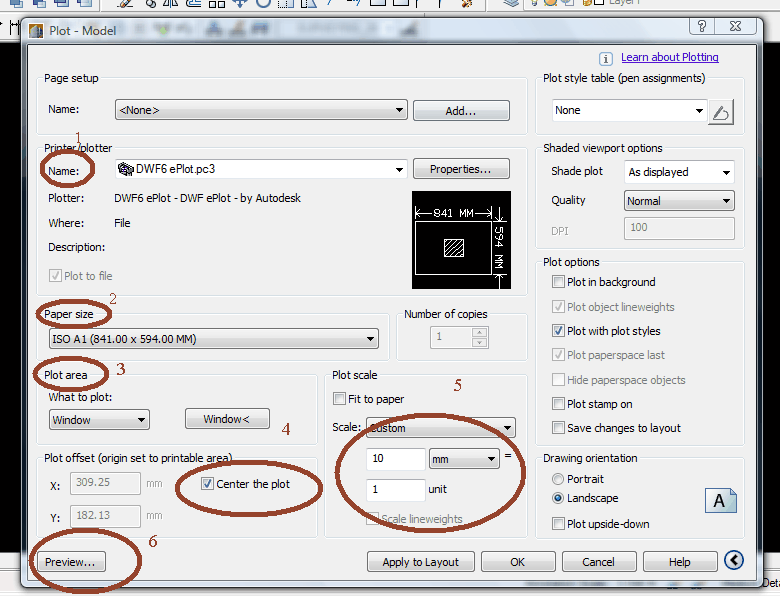Click the printer Properties button
Image resolution: width=780 pixels, height=596 pixels.
click(461, 169)
